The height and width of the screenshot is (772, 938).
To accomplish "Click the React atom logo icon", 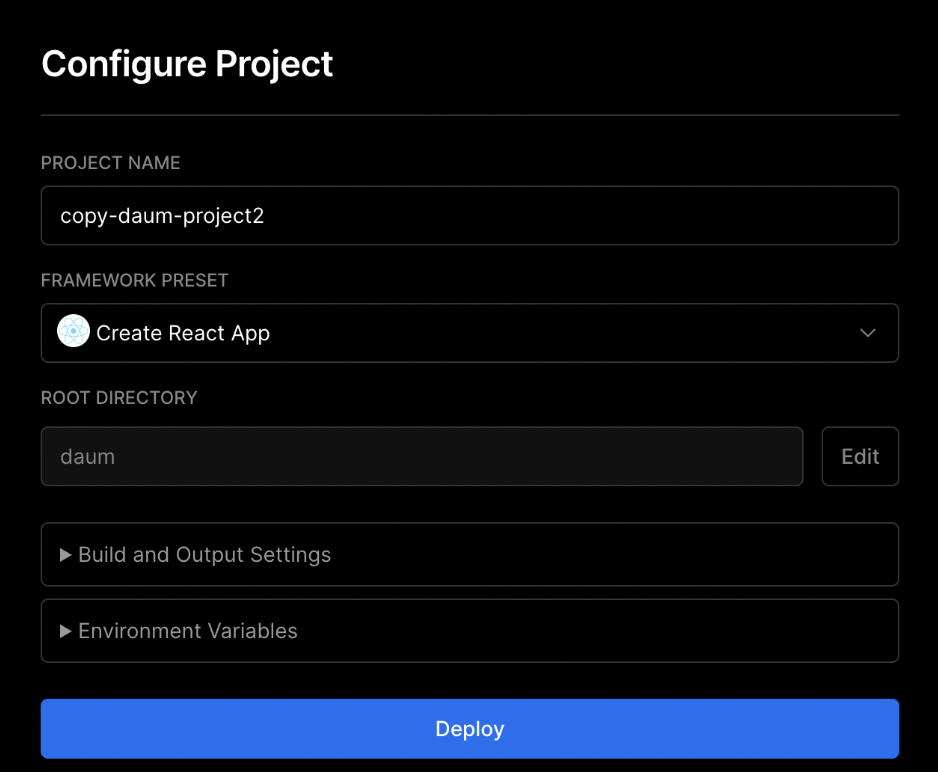I will 74,331.
